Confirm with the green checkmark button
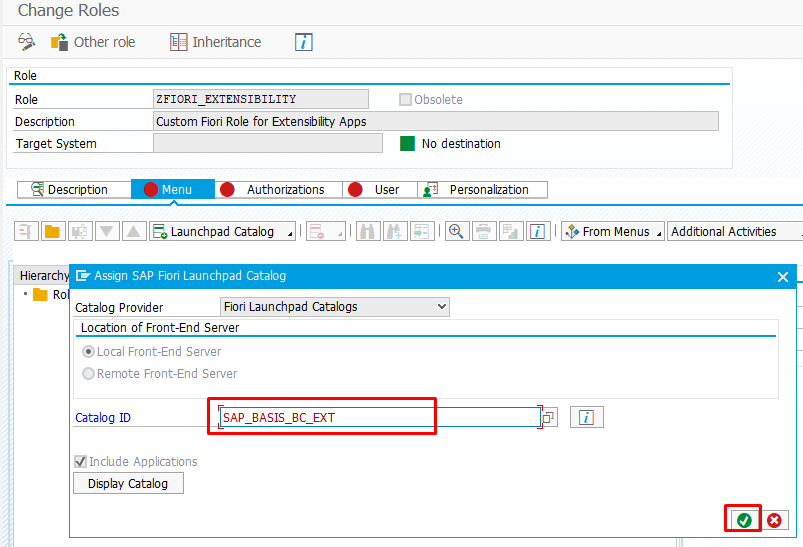This screenshot has width=803, height=547. tap(744, 520)
